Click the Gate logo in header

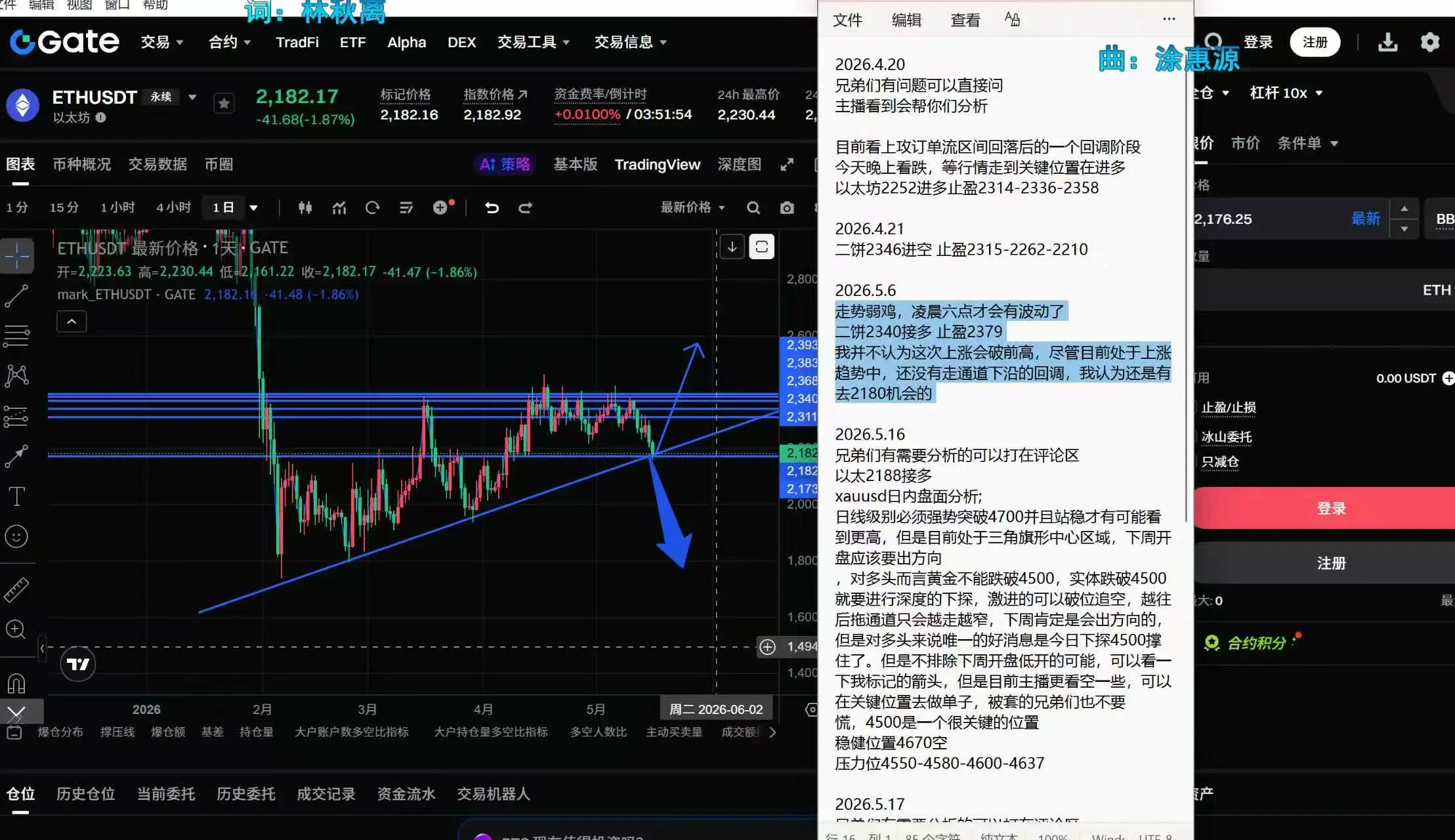point(64,42)
